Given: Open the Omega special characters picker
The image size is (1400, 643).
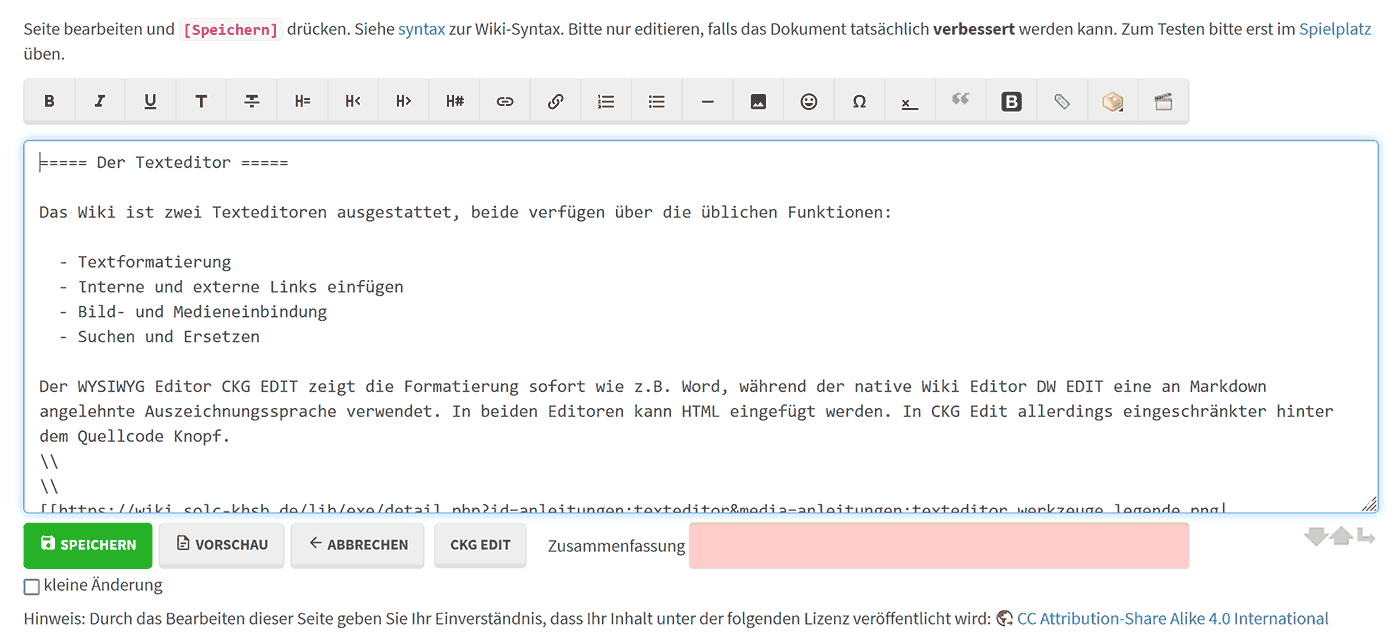Looking at the screenshot, I should click(859, 101).
